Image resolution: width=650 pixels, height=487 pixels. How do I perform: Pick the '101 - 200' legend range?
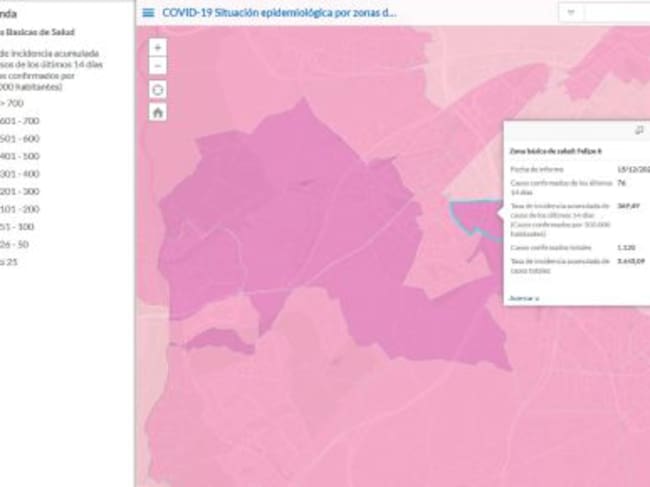20,209
